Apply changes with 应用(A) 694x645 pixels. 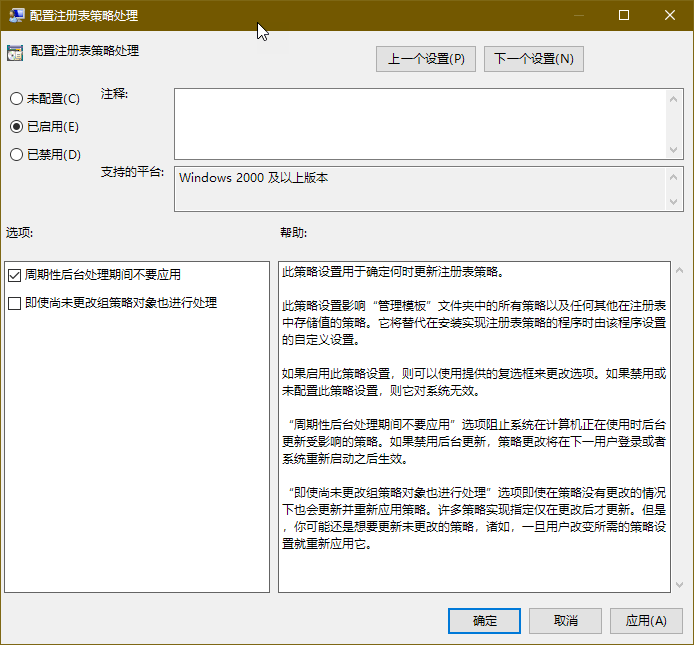click(x=646, y=621)
